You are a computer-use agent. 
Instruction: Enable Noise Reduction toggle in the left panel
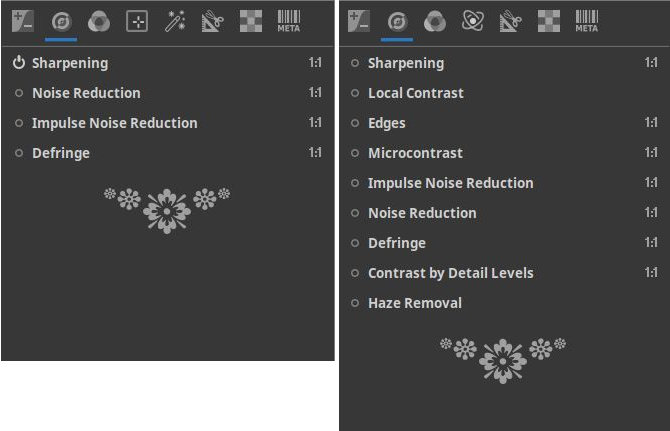[x=19, y=93]
